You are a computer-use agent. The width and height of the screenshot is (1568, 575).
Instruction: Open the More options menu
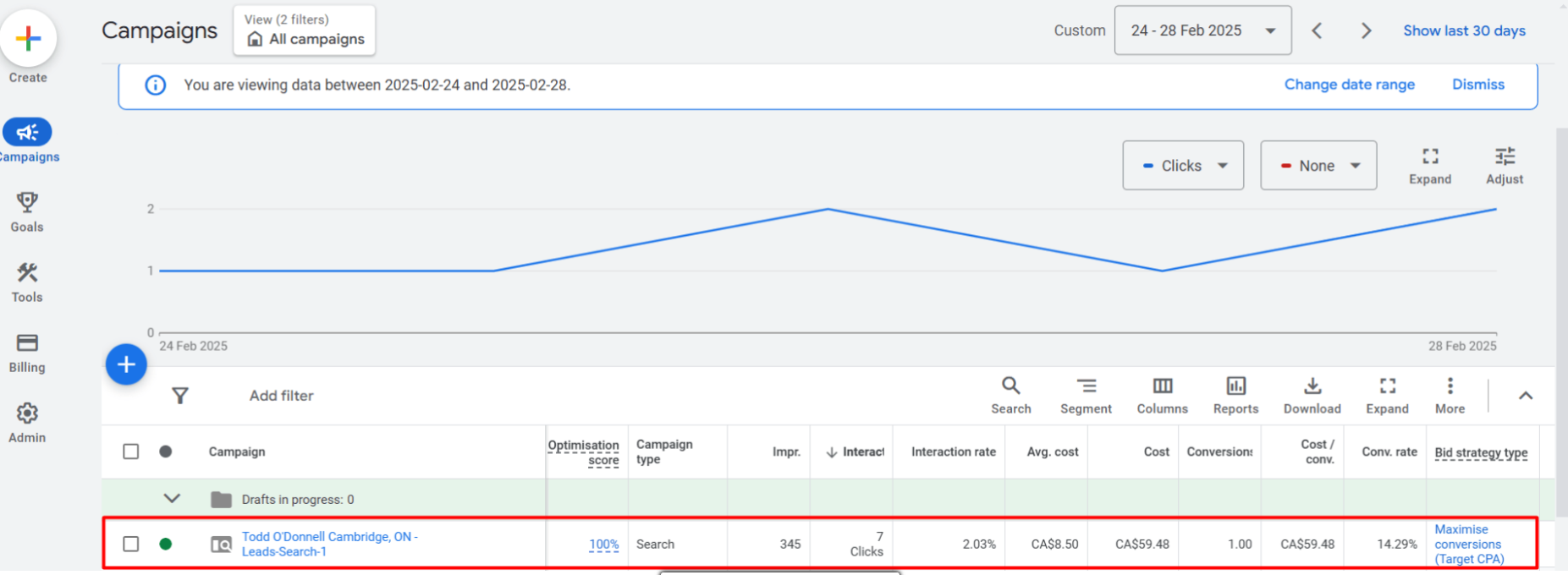pyautogui.click(x=1450, y=395)
